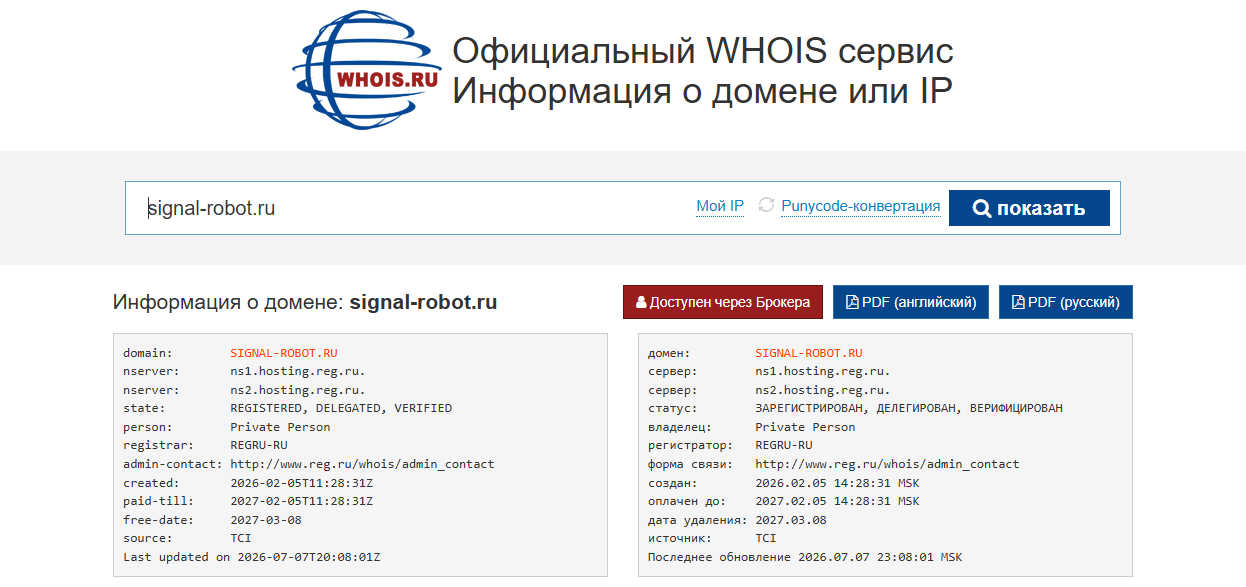Viewport: 1246px width, 587px height.
Task: Click the форма связи URL in Russian panel
Action: [887, 464]
